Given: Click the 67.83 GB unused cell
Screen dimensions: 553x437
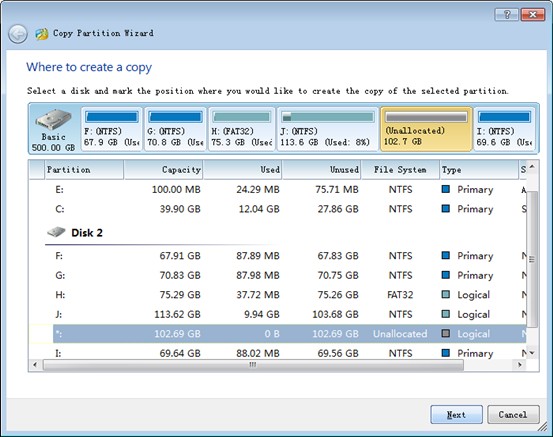Looking at the screenshot, I should [338, 255].
